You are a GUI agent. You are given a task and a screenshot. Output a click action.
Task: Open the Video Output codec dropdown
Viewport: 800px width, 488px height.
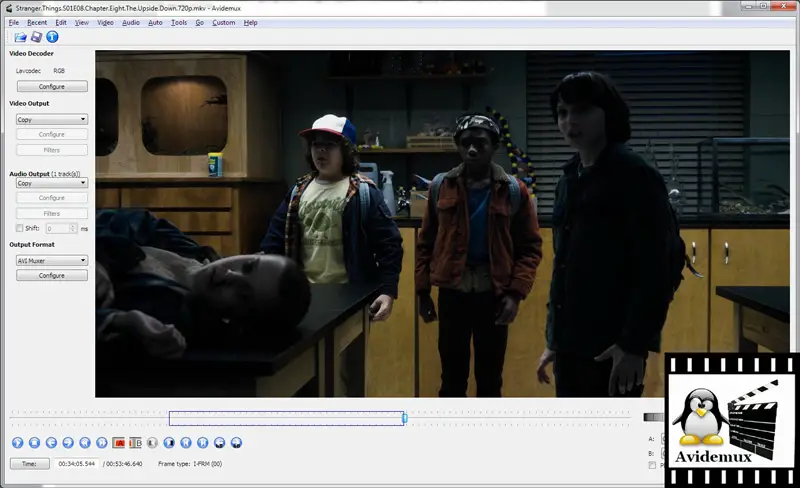tap(52, 119)
